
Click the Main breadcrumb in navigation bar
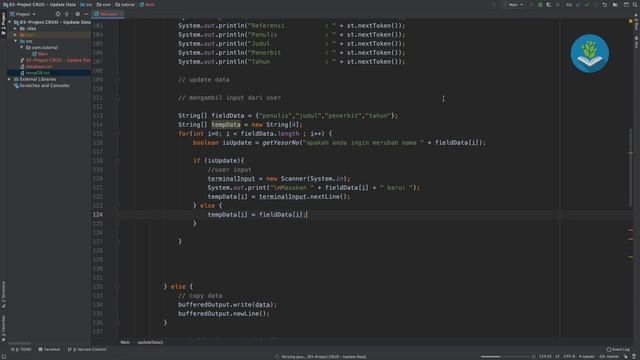pos(147,4)
